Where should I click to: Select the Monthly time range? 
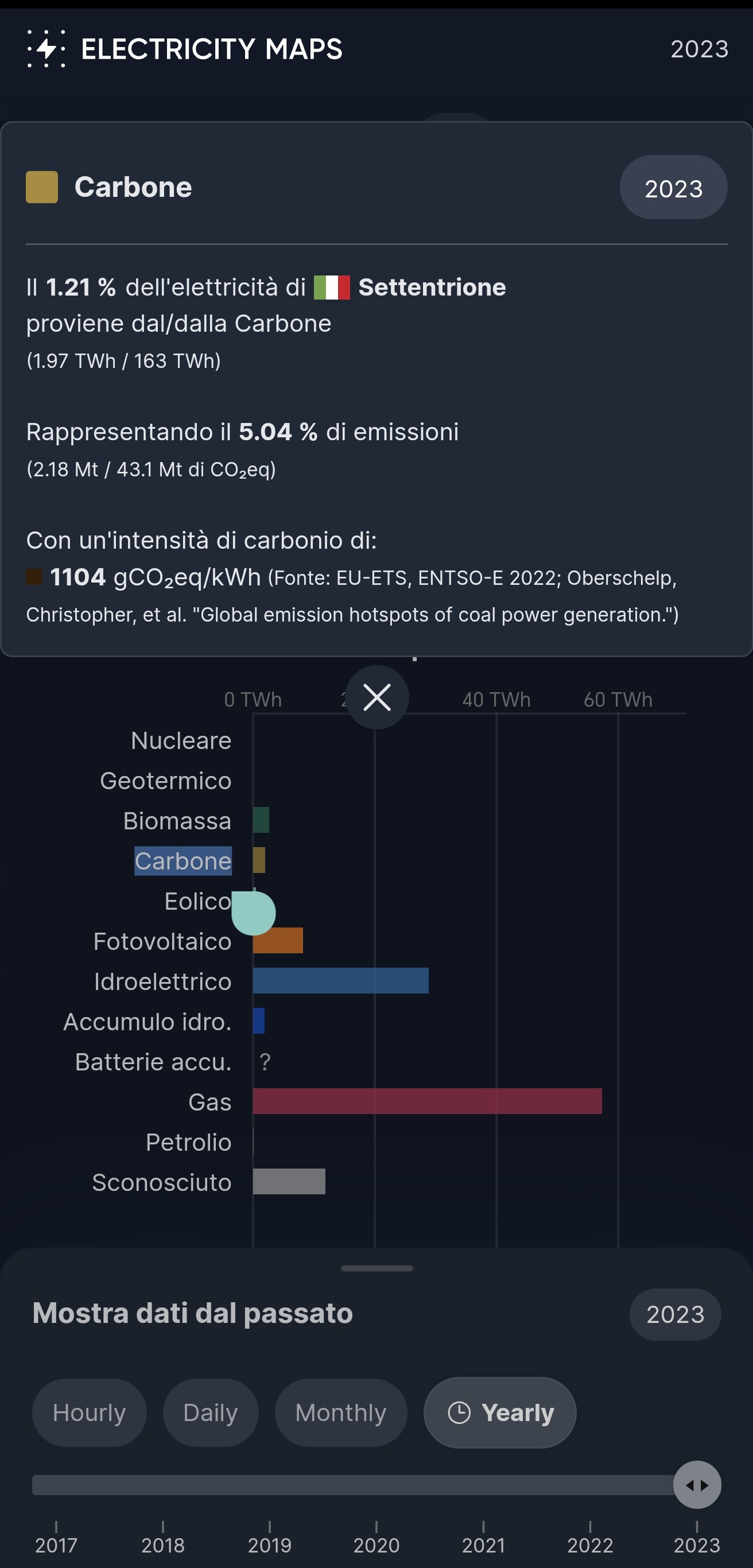(341, 1412)
